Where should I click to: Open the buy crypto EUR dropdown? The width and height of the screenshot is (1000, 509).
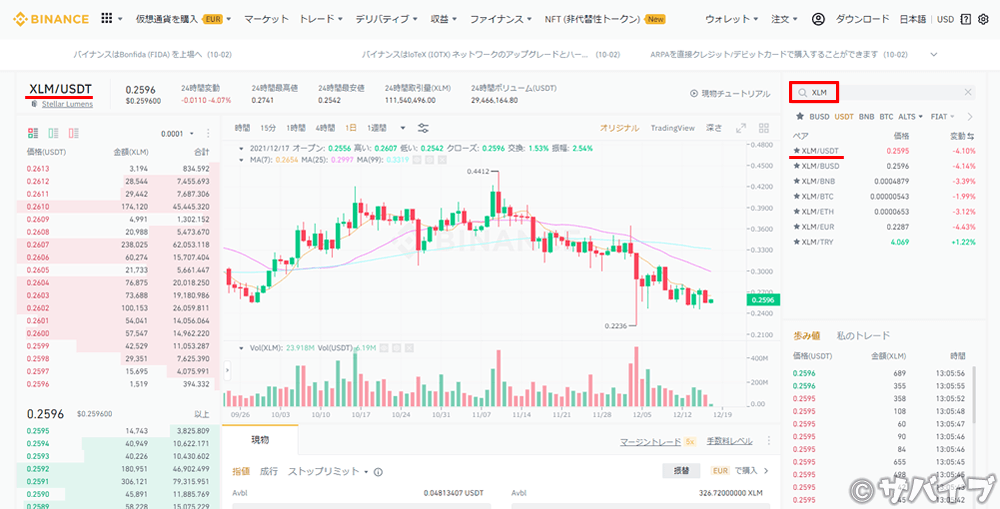[184, 19]
